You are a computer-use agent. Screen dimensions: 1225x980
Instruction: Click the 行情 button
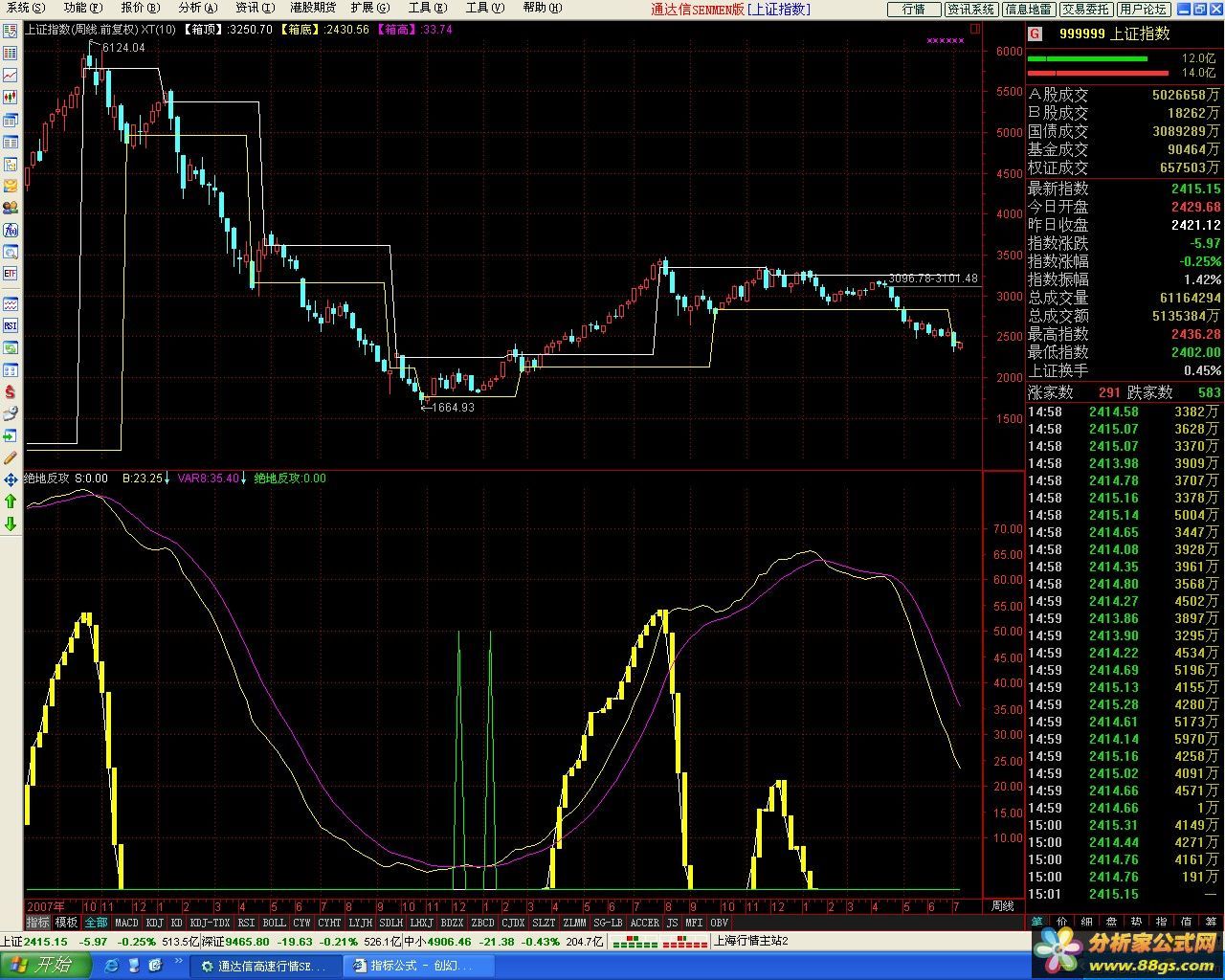click(x=913, y=9)
